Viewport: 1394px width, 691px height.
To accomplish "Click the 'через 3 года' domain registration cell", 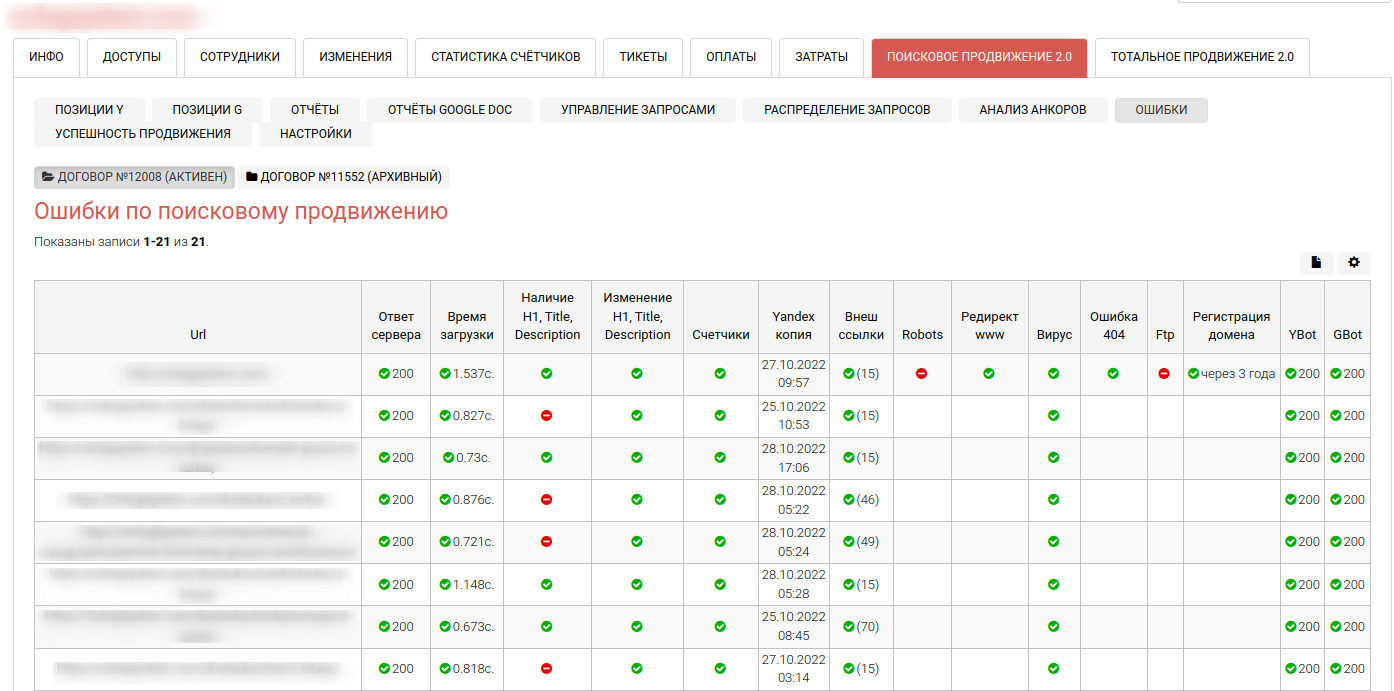I will coord(1231,374).
